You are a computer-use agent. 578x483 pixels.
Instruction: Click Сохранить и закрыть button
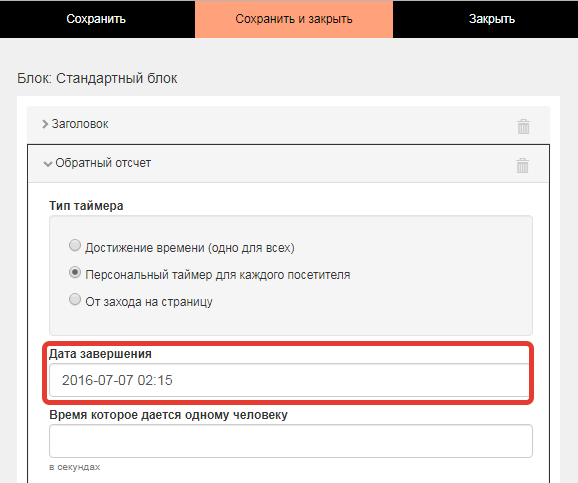point(294,19)
